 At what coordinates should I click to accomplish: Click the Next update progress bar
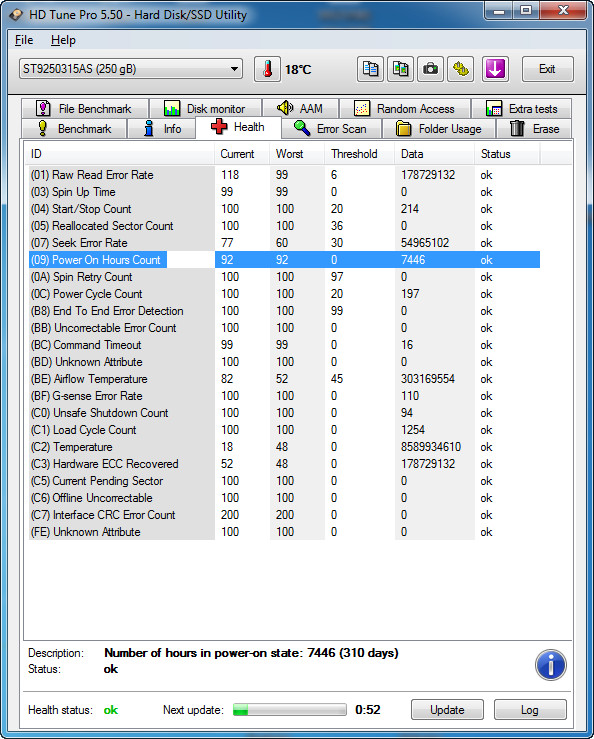(289, 709)
